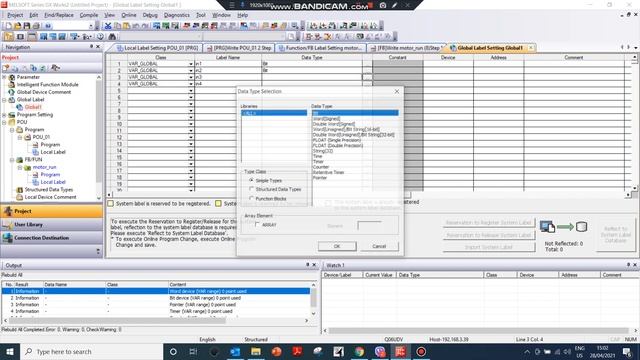The height and width of the screenshot is (360, 640).
Task: Select Double Word[Signed] data type
Action: 334,124
